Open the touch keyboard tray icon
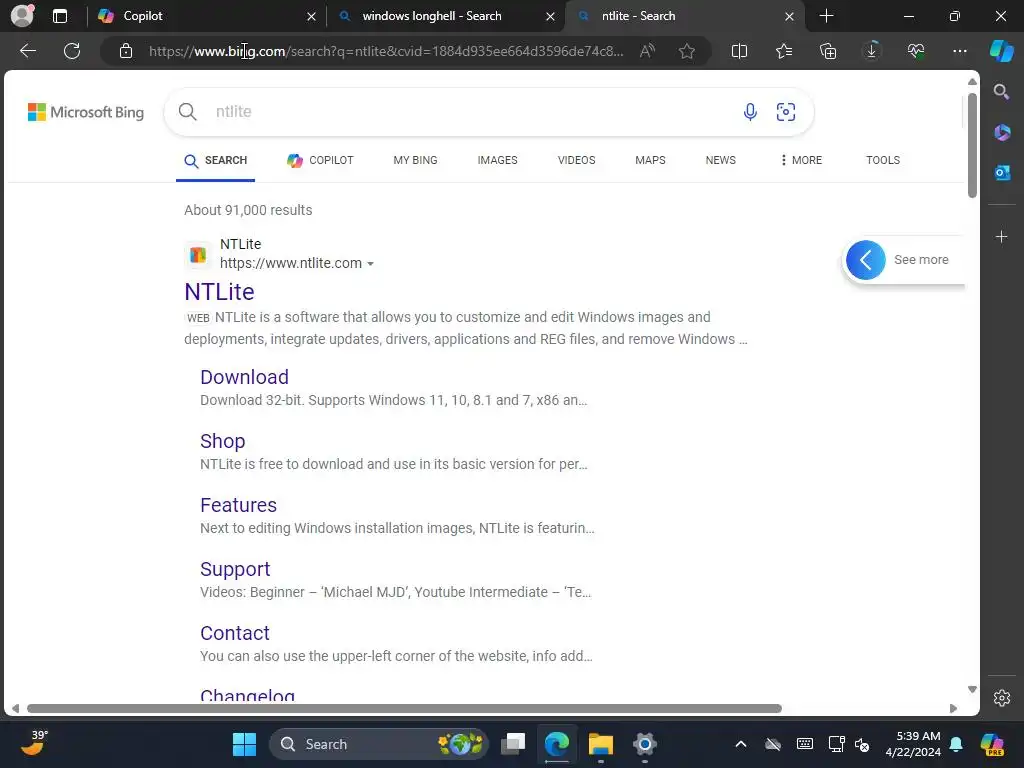This screenshot has width=1024, height=768. [805, 744]
